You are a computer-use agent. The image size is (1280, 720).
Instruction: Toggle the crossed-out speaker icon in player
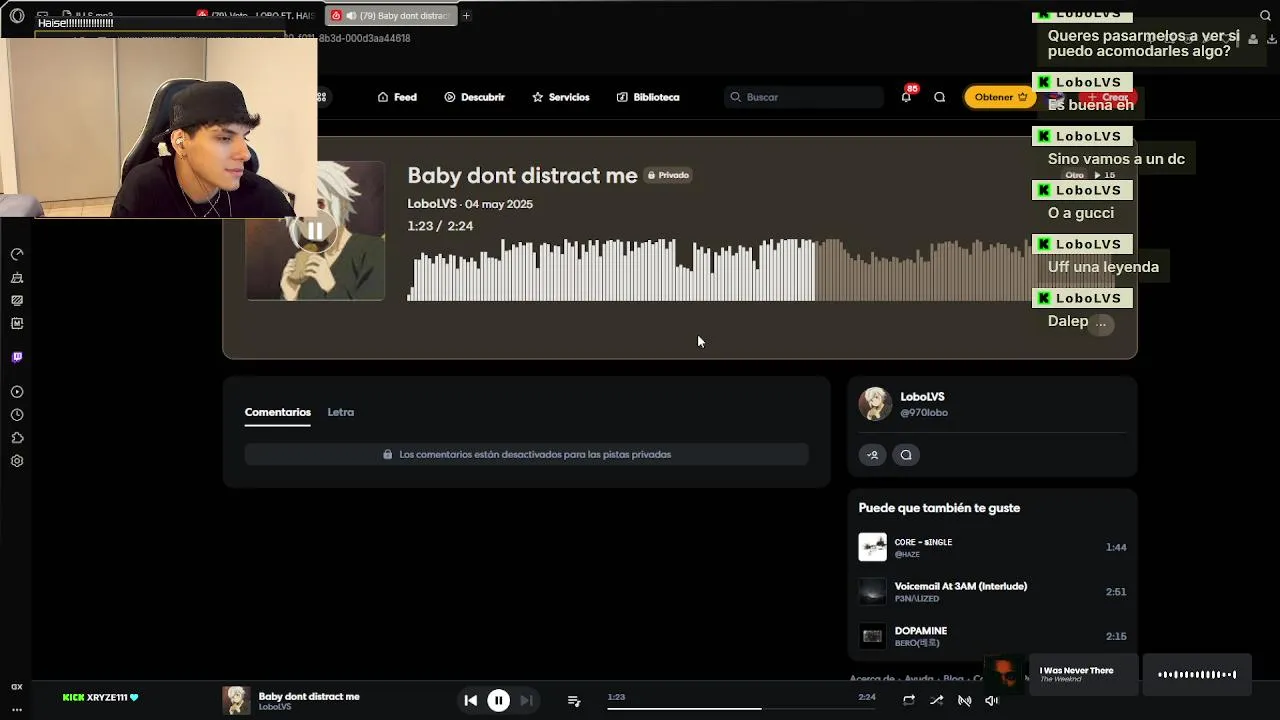pos(965,701)
